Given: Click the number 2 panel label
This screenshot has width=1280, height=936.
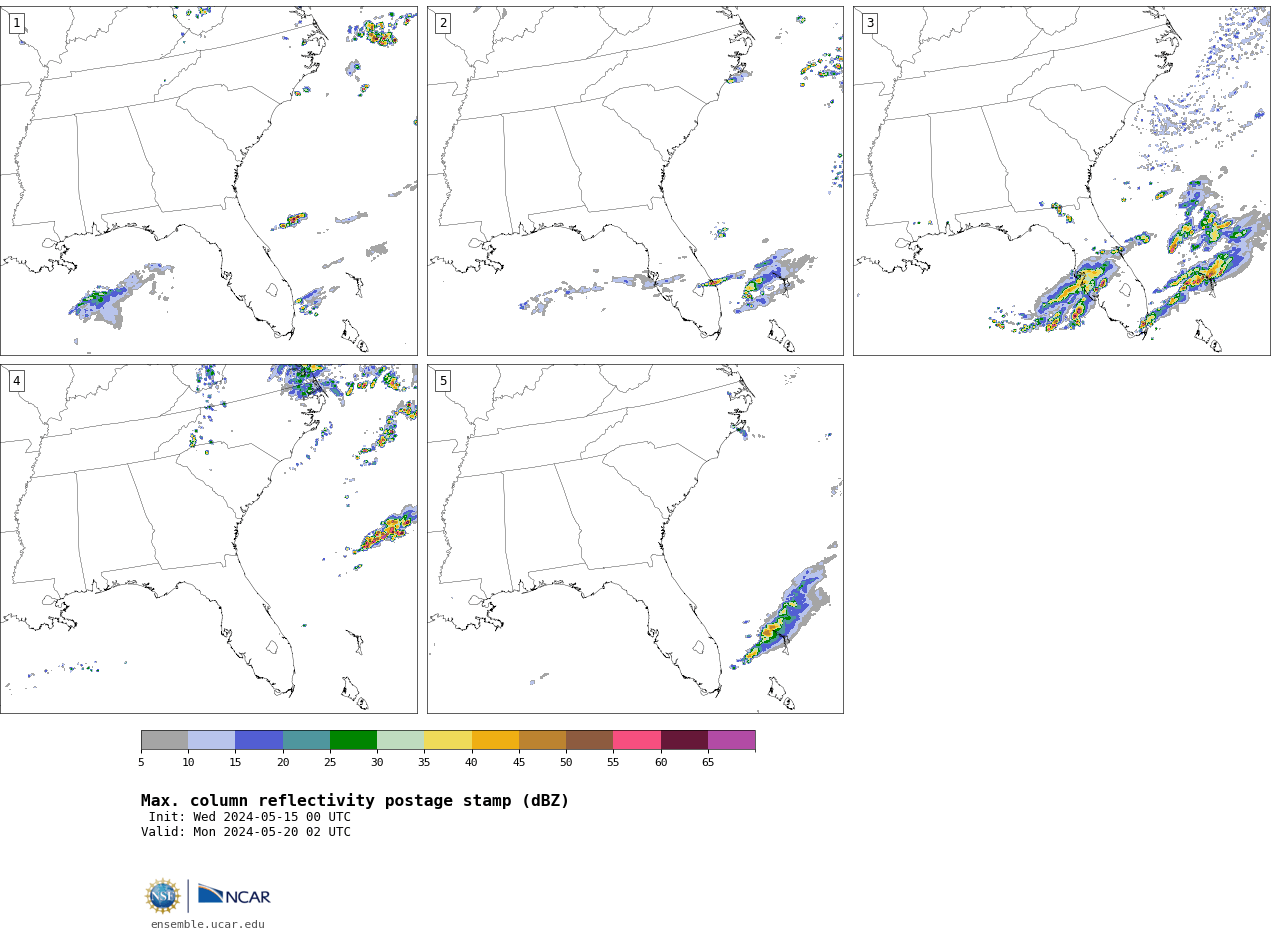Looking at the screenshot, I should (443, 23).
